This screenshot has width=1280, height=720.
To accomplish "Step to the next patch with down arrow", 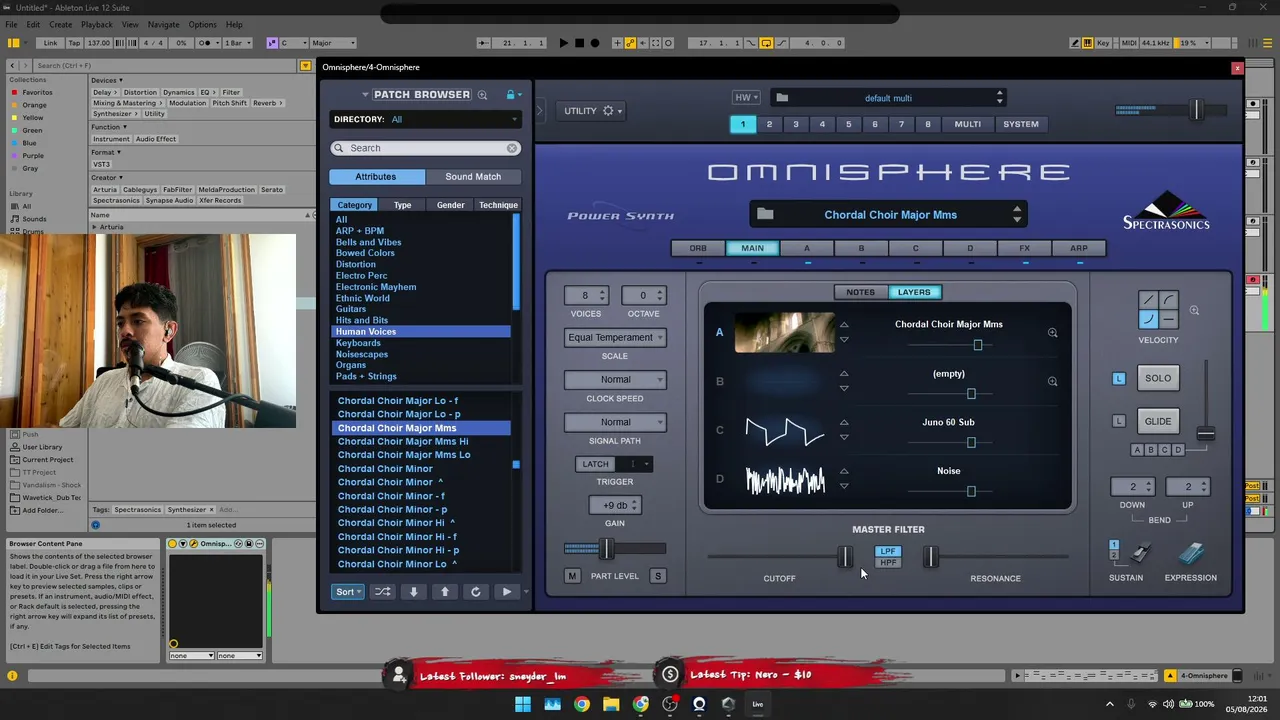I will pyautogui.click(x=413, y=591).
